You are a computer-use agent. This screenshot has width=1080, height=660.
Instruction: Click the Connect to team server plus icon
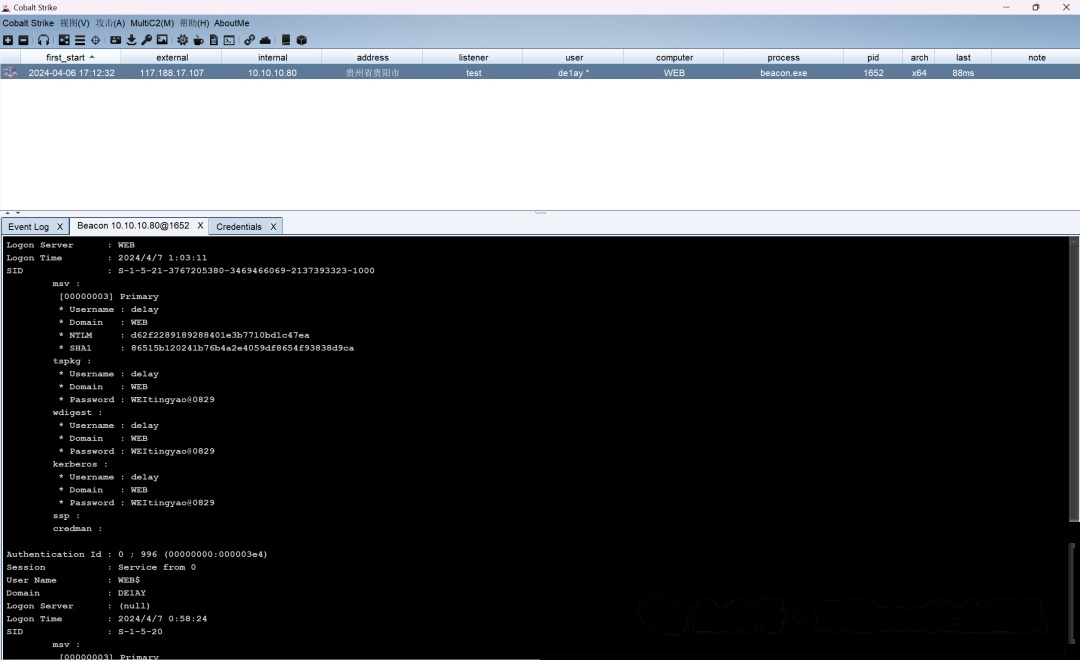(8, 40)
